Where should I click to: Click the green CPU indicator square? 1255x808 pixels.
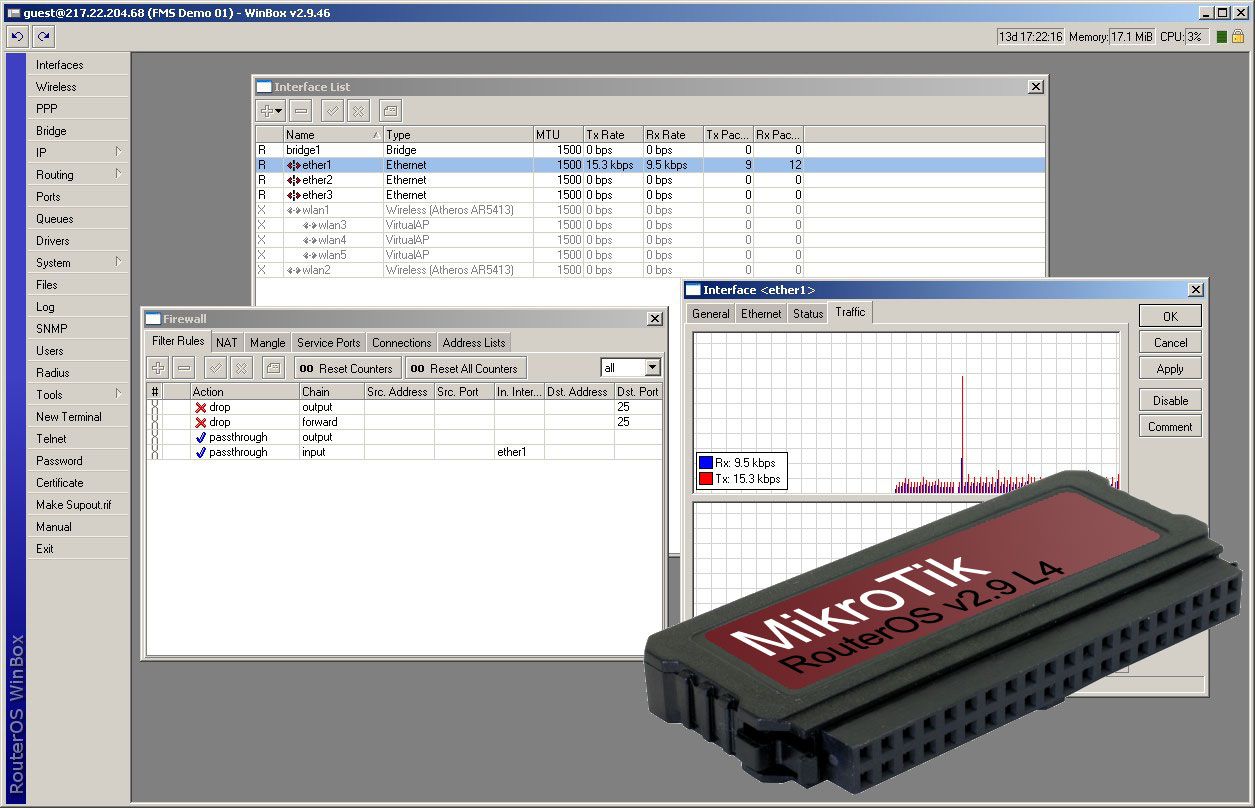click(1222, 37)
